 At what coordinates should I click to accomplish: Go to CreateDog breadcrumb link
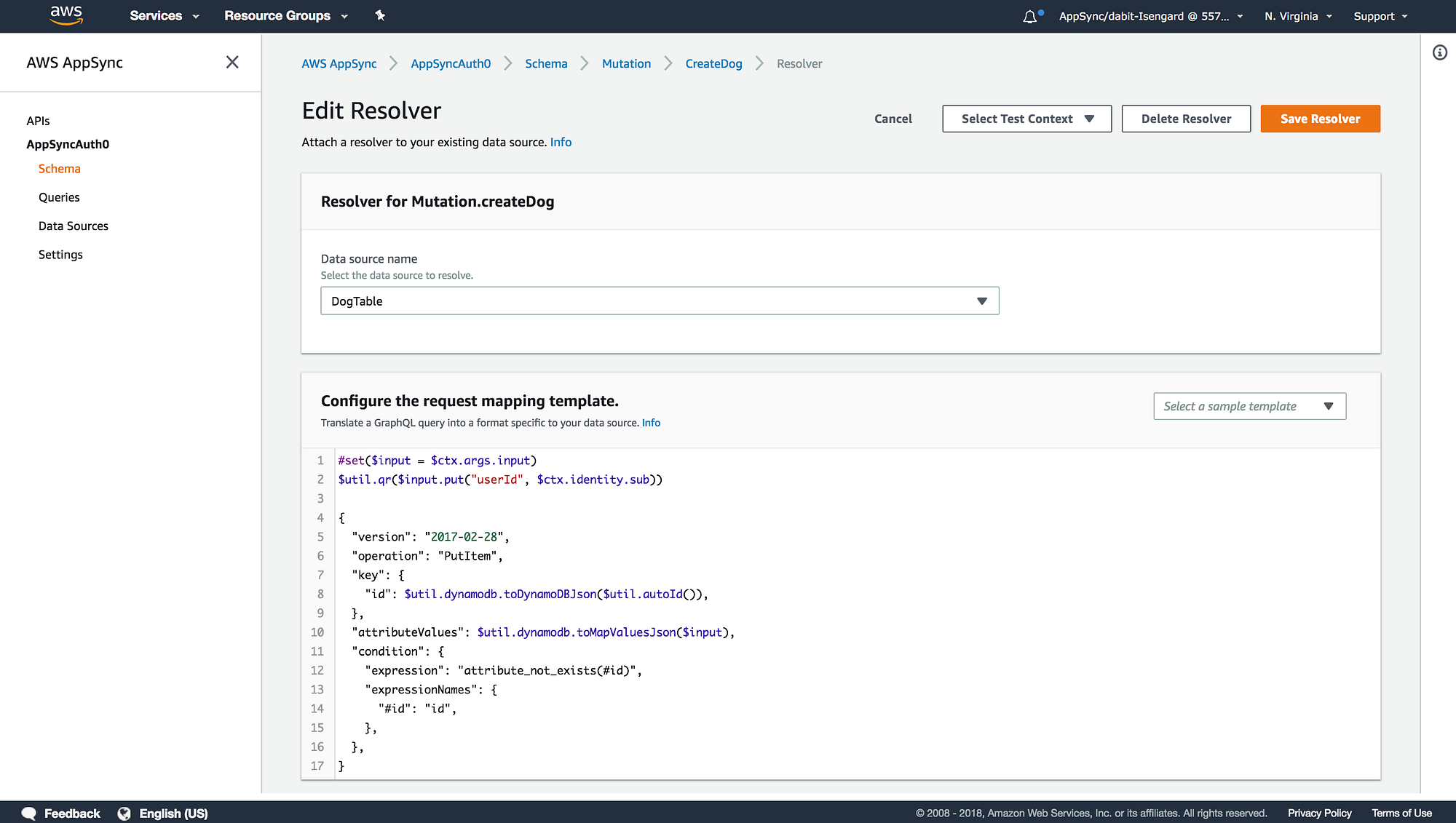(x=713, y=63)
